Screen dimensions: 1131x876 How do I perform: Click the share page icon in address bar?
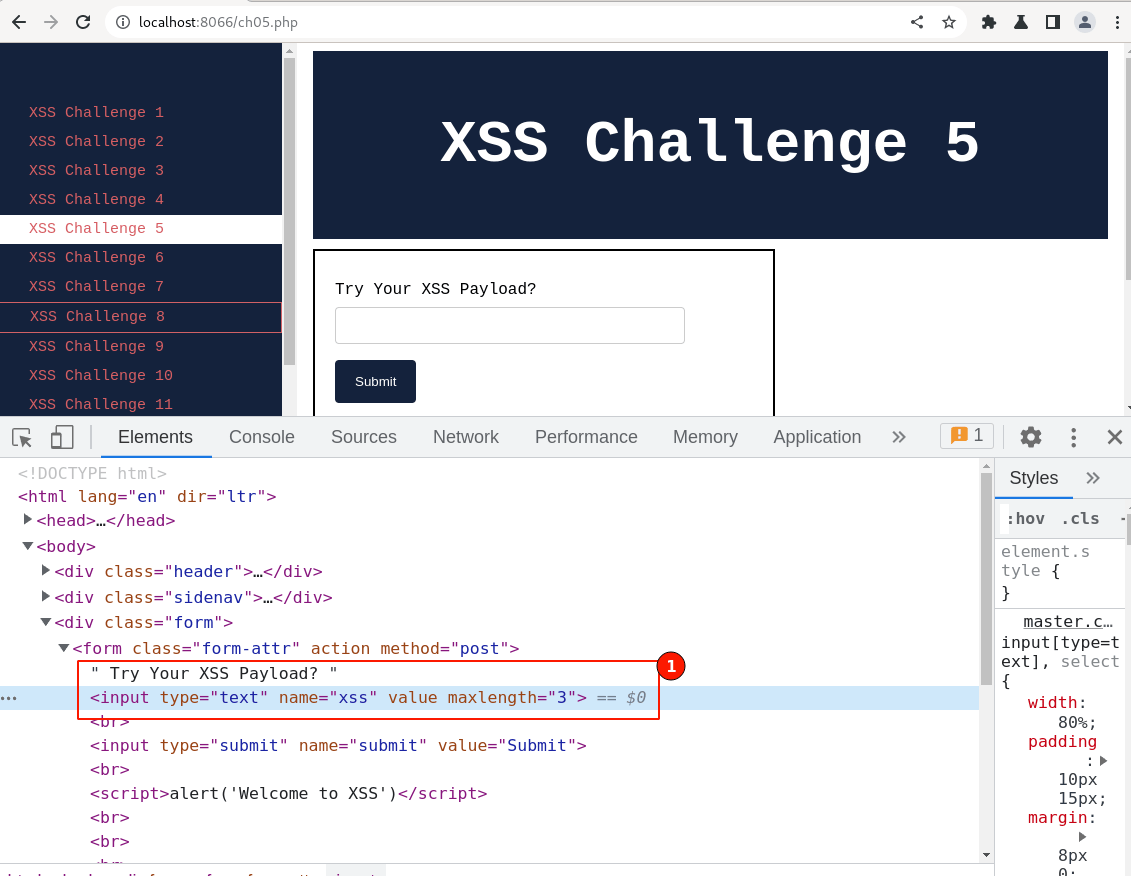[x=917, y=22]
